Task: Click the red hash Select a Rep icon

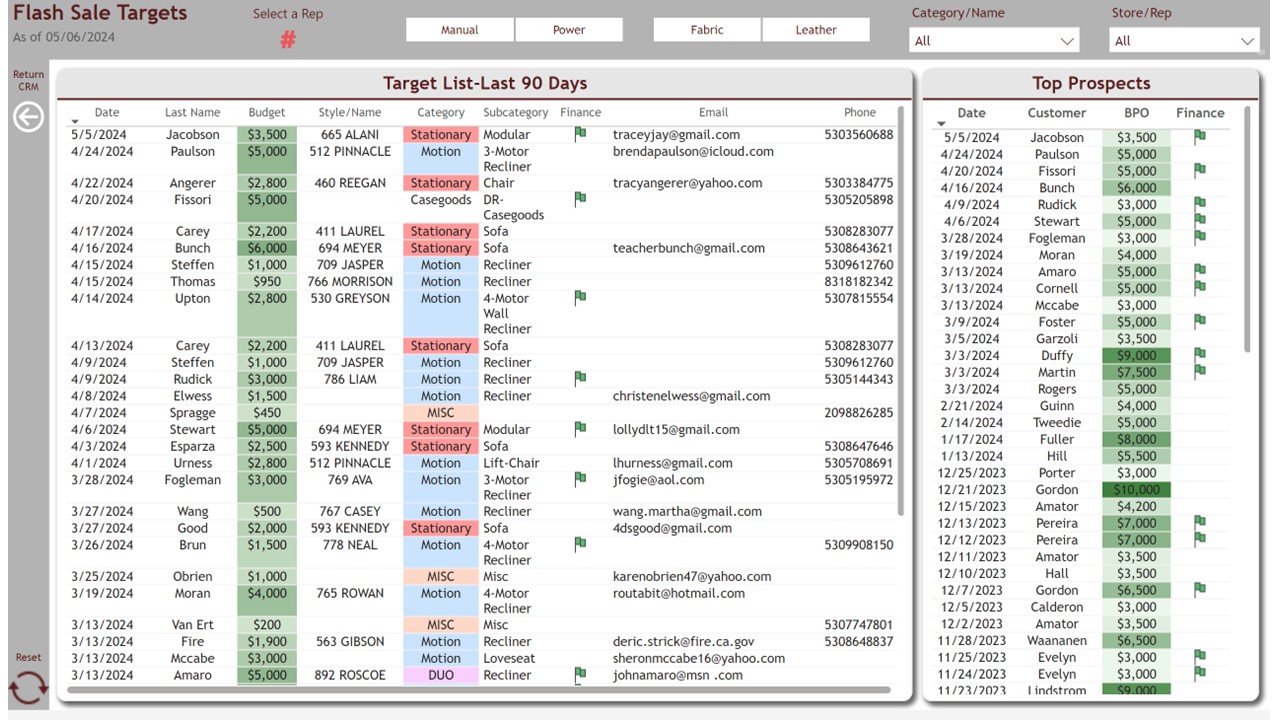Action: click(288, 40)
